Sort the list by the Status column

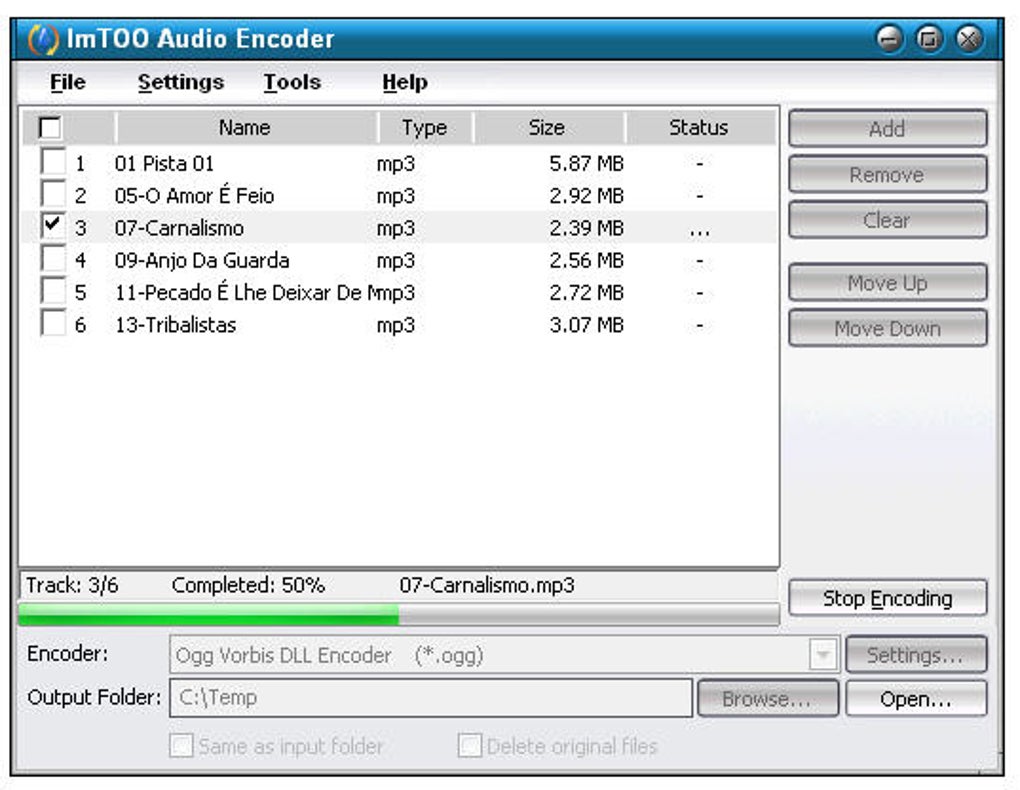[700, 128]
